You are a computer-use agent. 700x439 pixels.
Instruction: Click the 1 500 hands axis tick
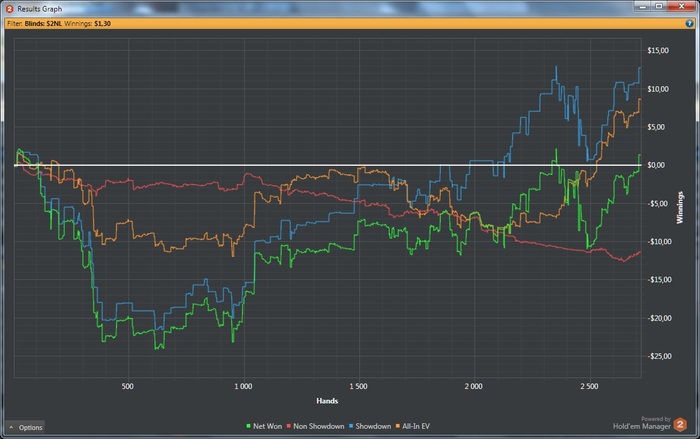click(x=358, y=386)
